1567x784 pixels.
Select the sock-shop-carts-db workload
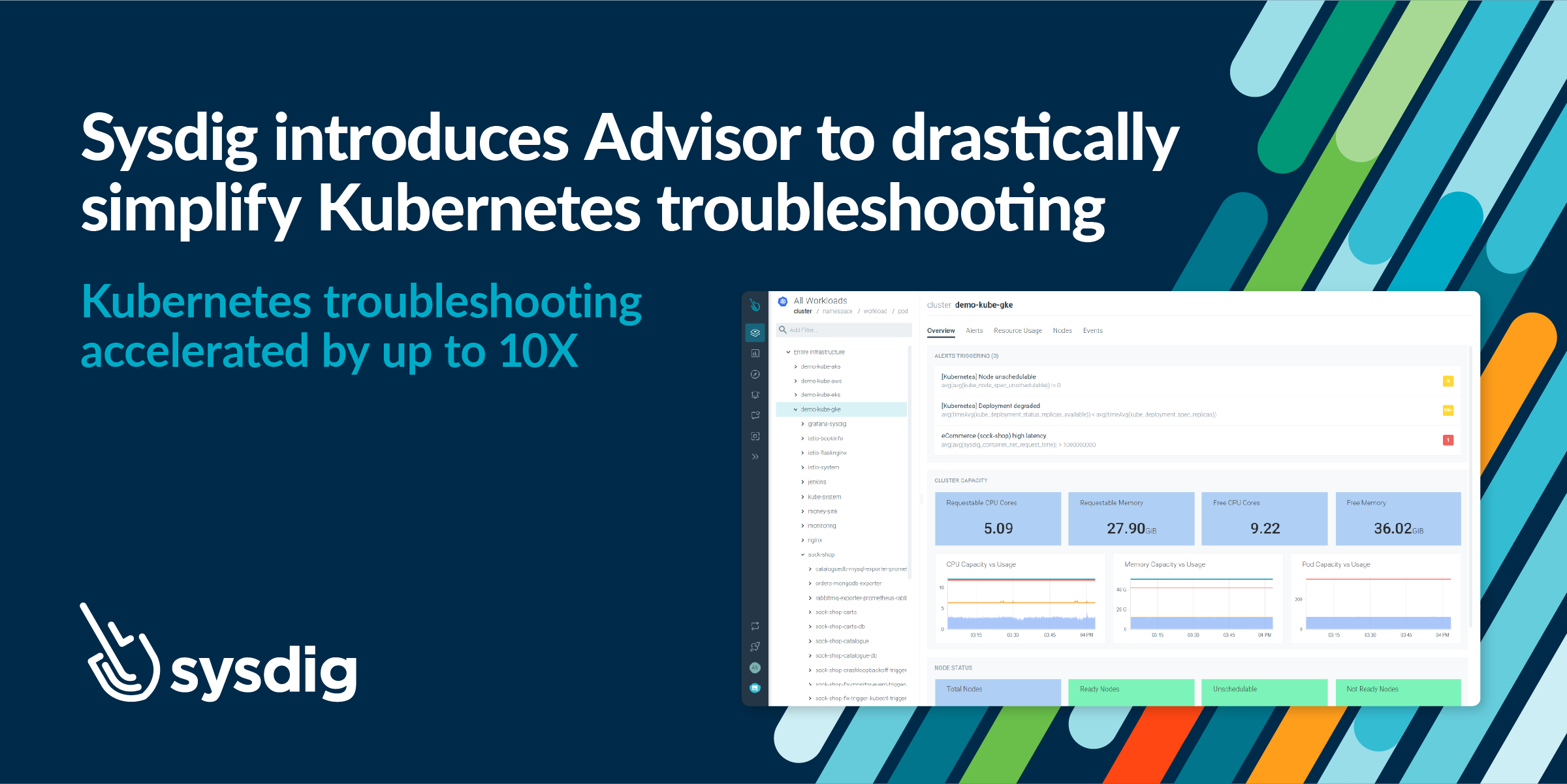[840, 627]
